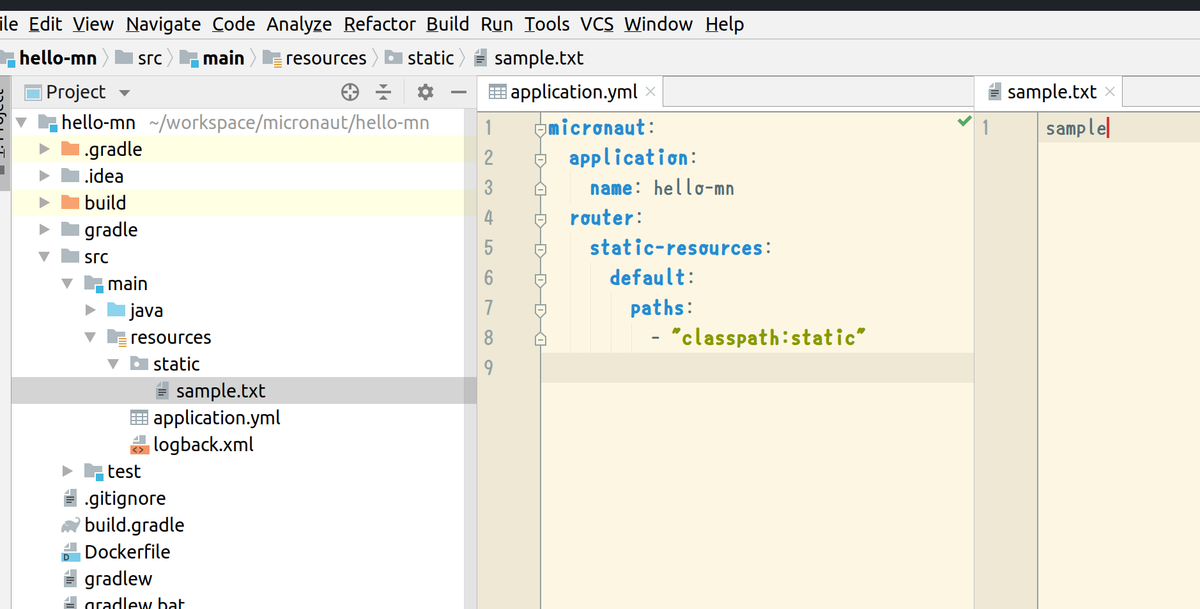1200x609 pixels.
Task: Select sample.txt in project tree
Action: [x=220, y=391]
